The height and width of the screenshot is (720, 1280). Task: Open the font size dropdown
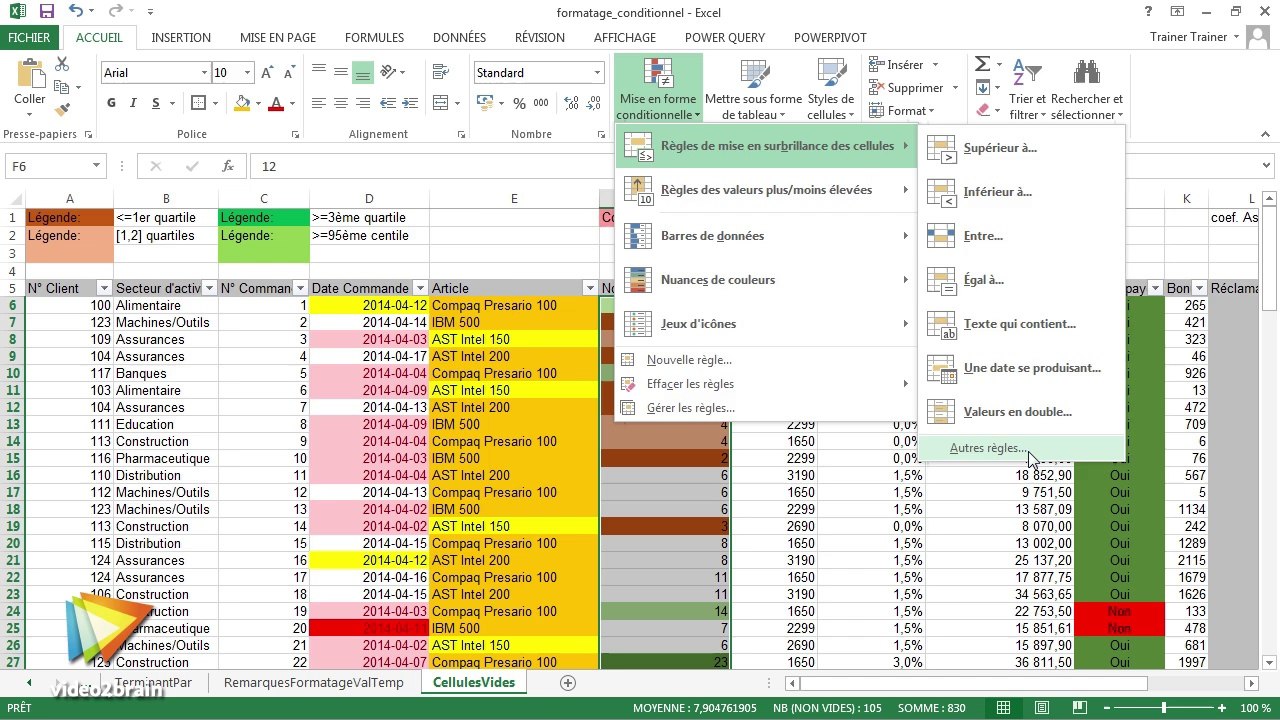[247, 73]
